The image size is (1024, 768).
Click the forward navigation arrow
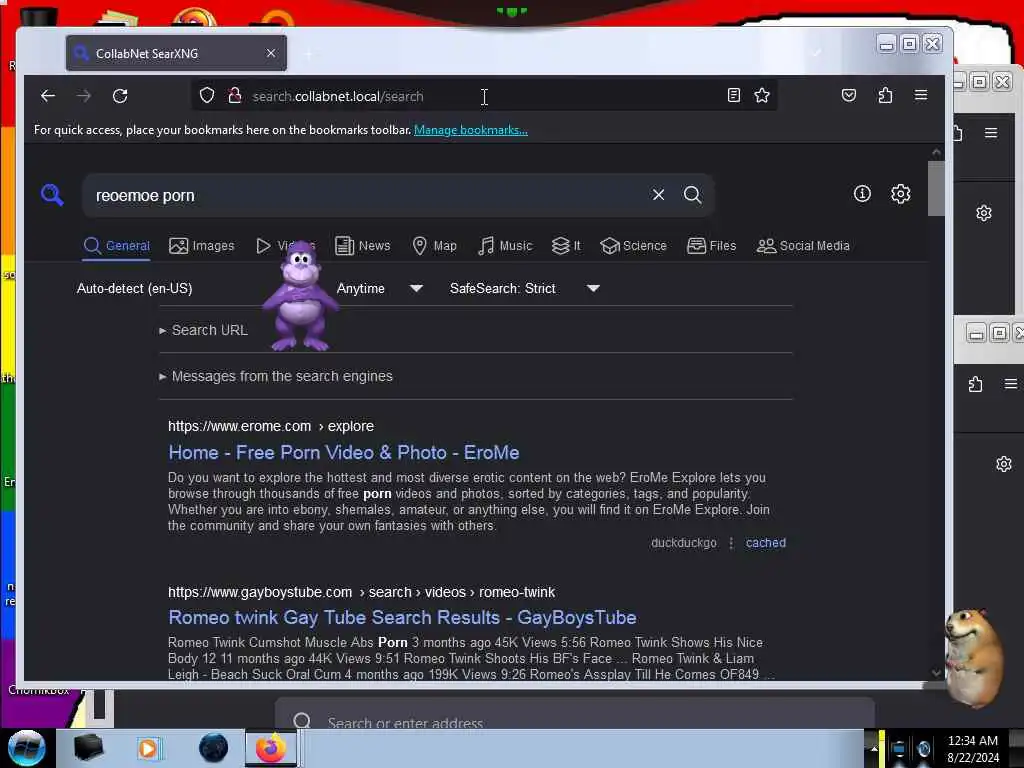[84, 96]
